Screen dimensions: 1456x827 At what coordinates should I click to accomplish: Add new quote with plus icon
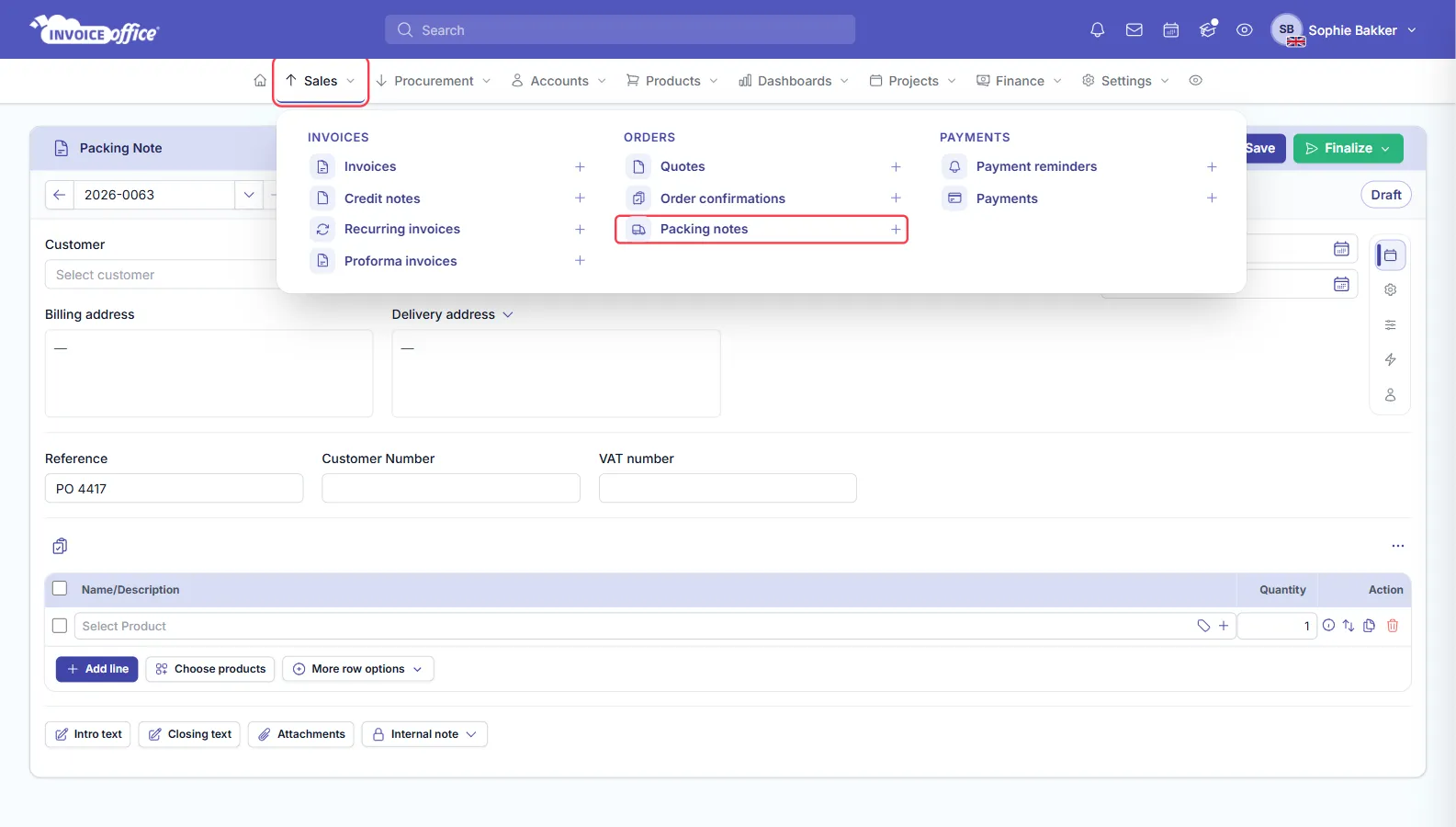coord(896,167)
